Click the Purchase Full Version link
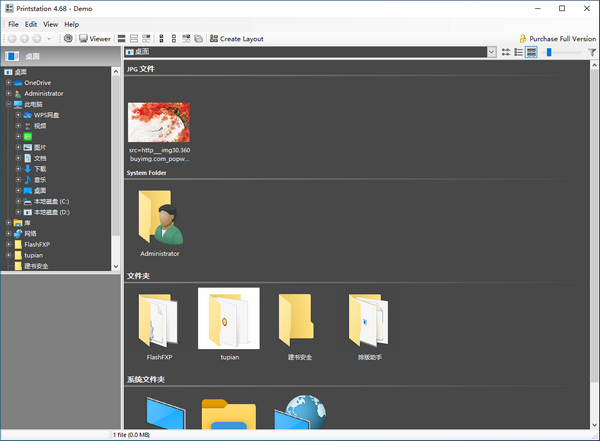 (x=556, y=39)
